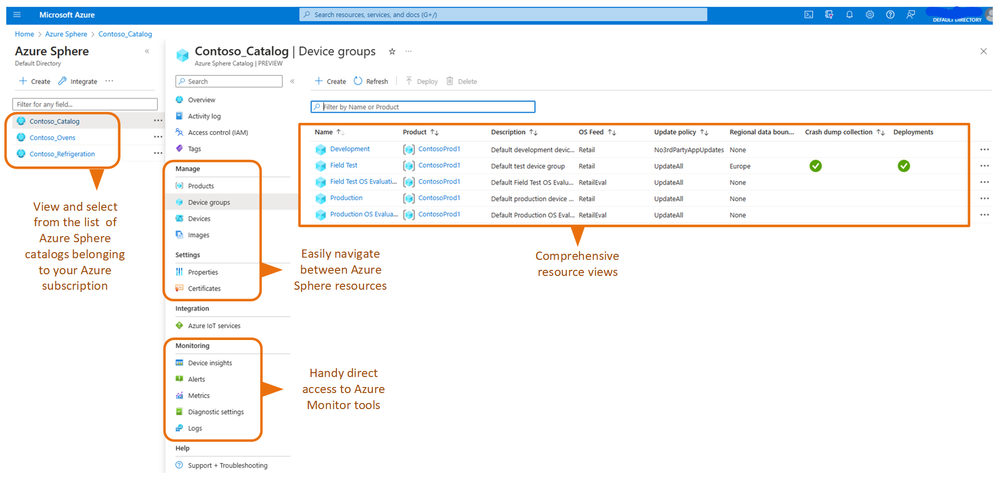Click the Support + Troubleshooting icon
Screen dimensions: 999x480
click(180, 466)
